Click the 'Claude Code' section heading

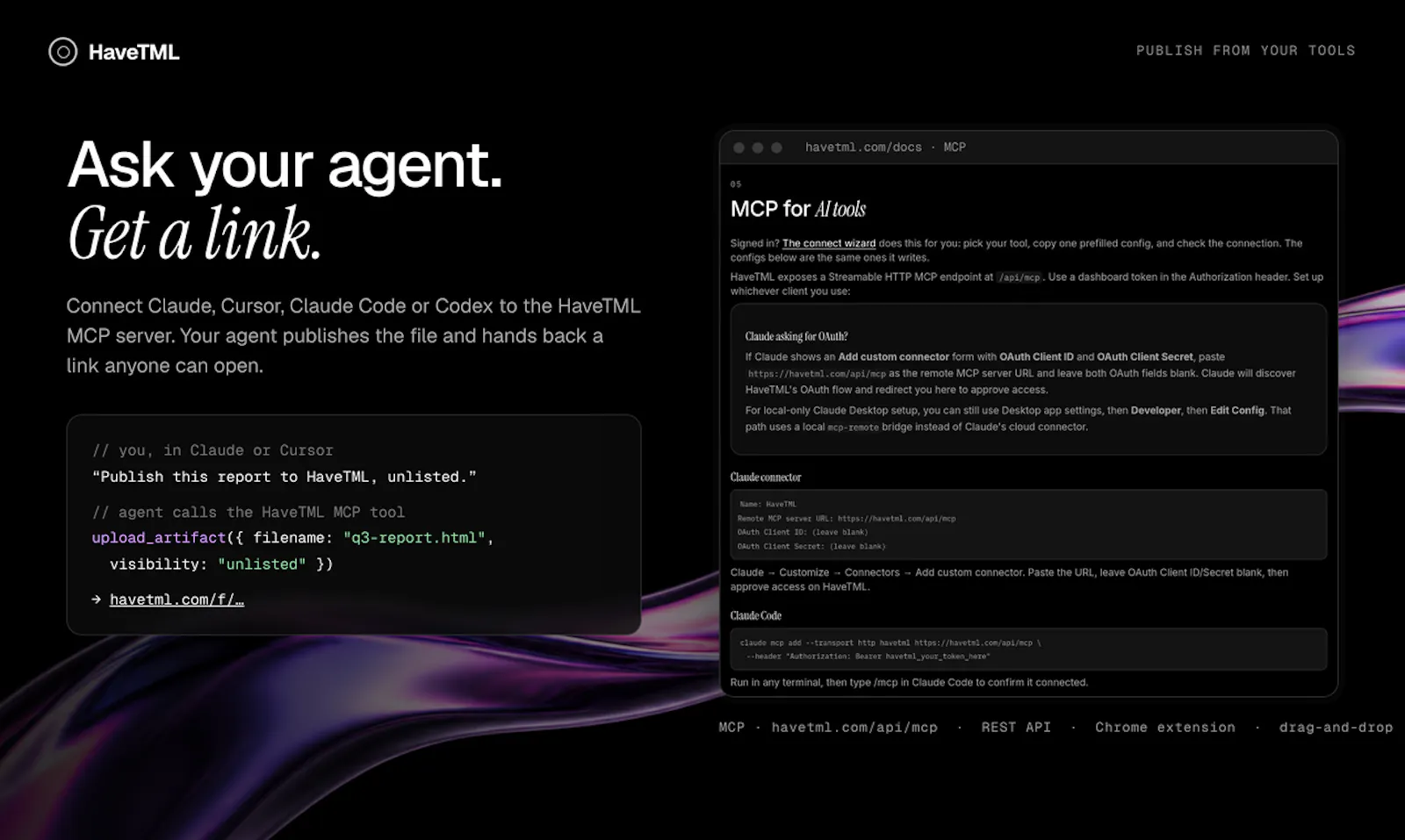(756, 616)
